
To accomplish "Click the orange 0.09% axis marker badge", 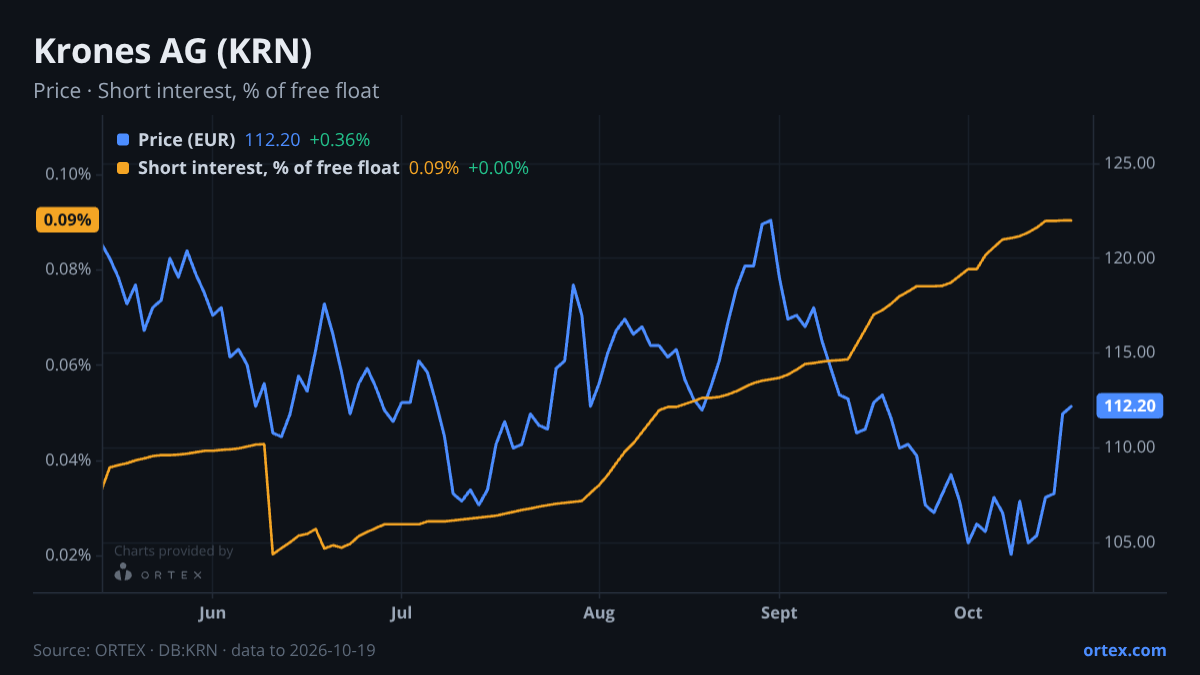I will [x=68, y=220].
